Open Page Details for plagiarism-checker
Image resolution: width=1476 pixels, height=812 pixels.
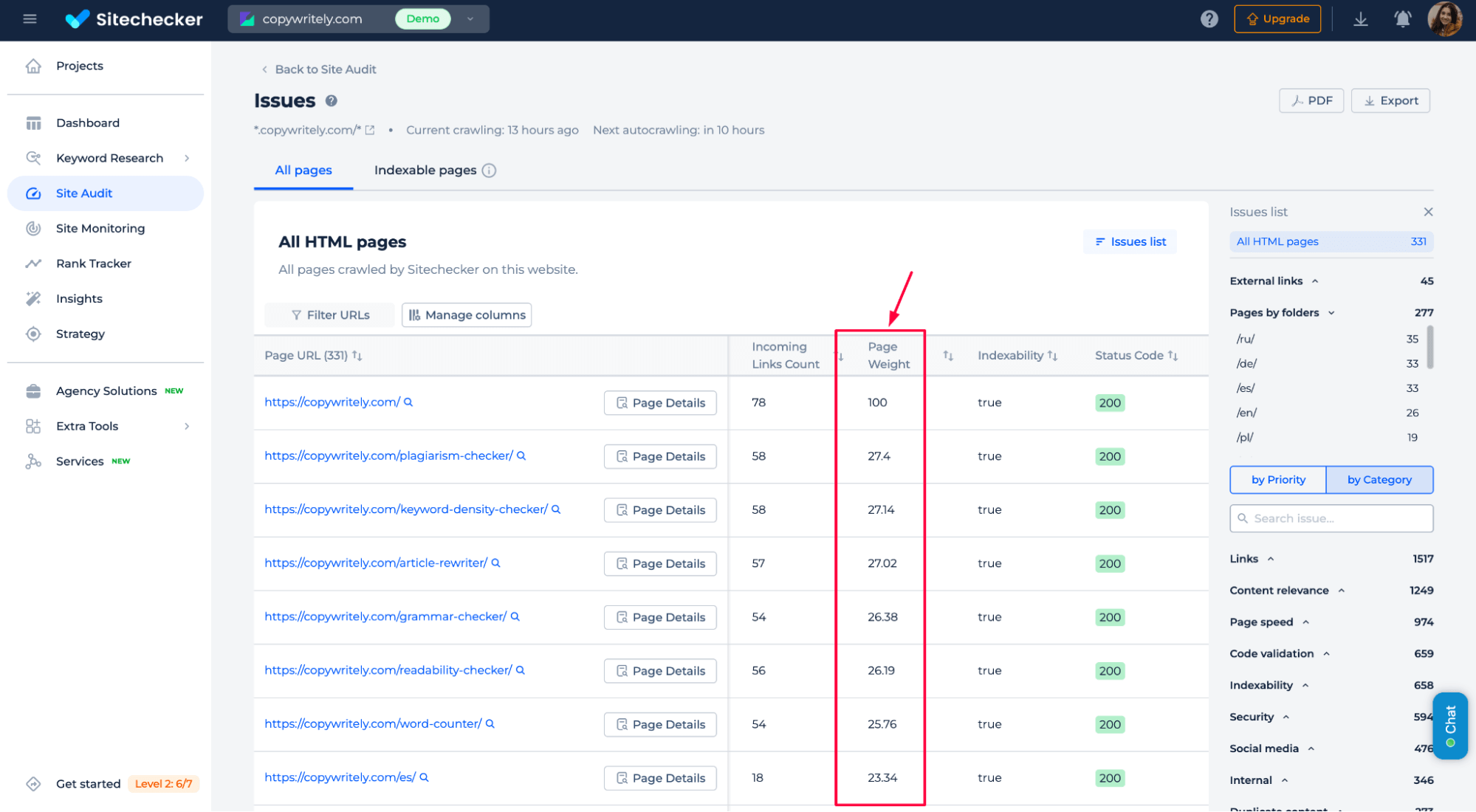[x=660, y=456]
